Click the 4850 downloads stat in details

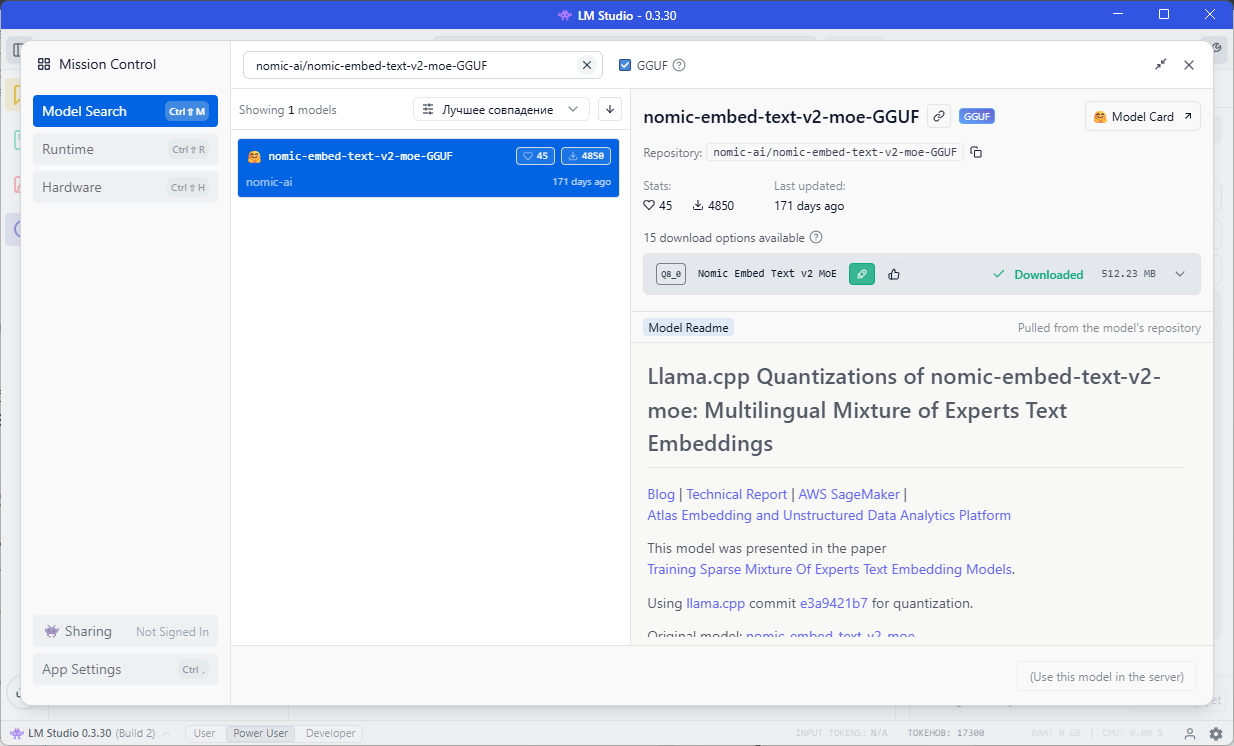click(x=713, y=206)
